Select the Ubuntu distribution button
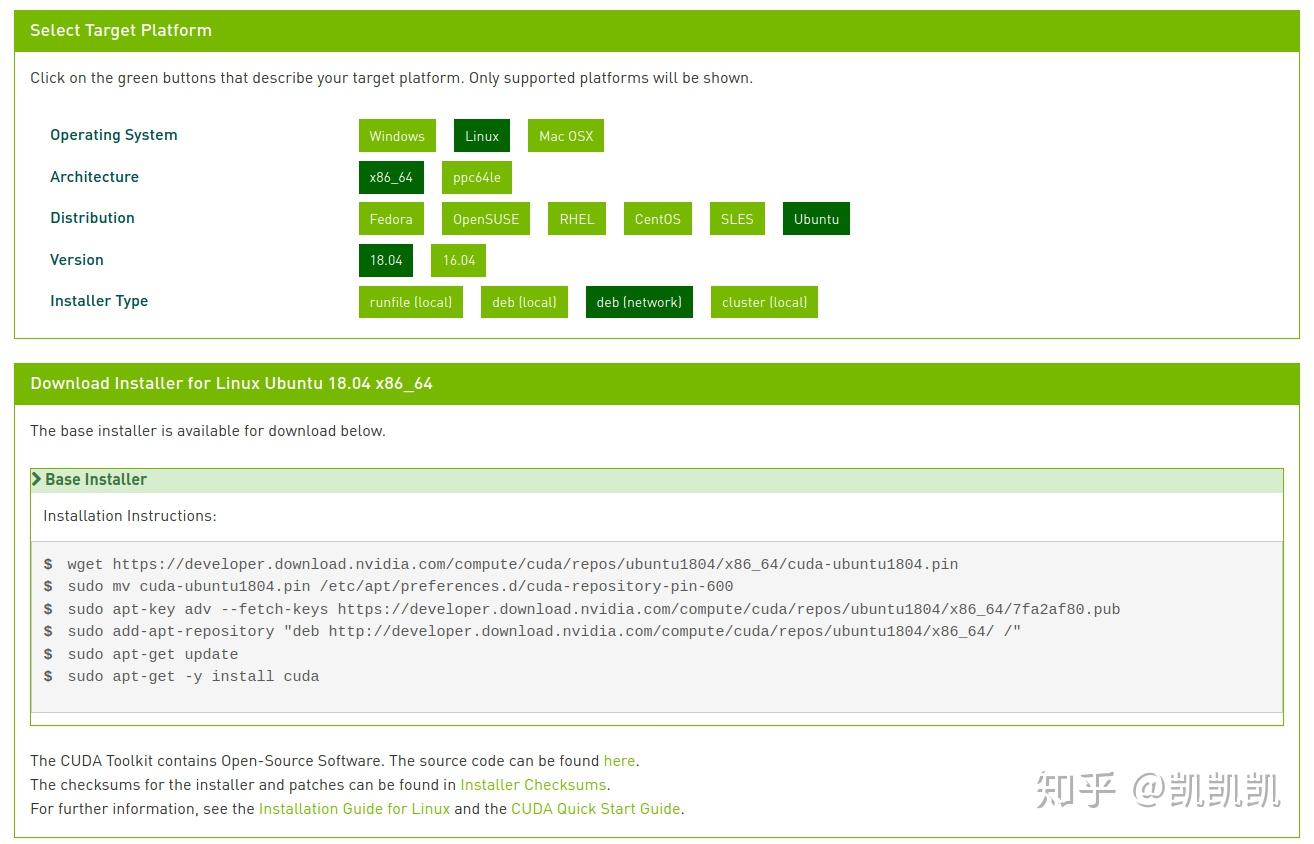This screenshot has width=1314, height=844. pyautogui.click(x=816, y=219)
